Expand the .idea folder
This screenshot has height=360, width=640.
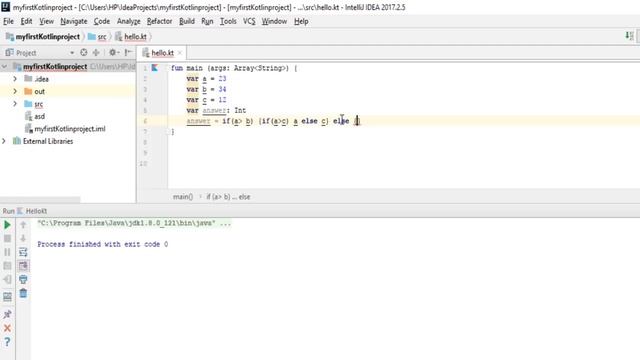point(15,78)
